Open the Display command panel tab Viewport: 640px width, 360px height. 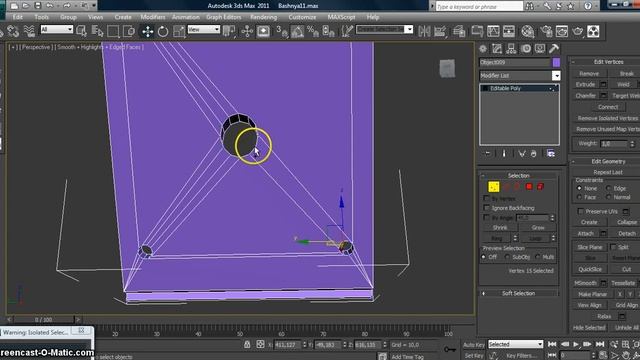pyautogui.click(x=540, y=49)
